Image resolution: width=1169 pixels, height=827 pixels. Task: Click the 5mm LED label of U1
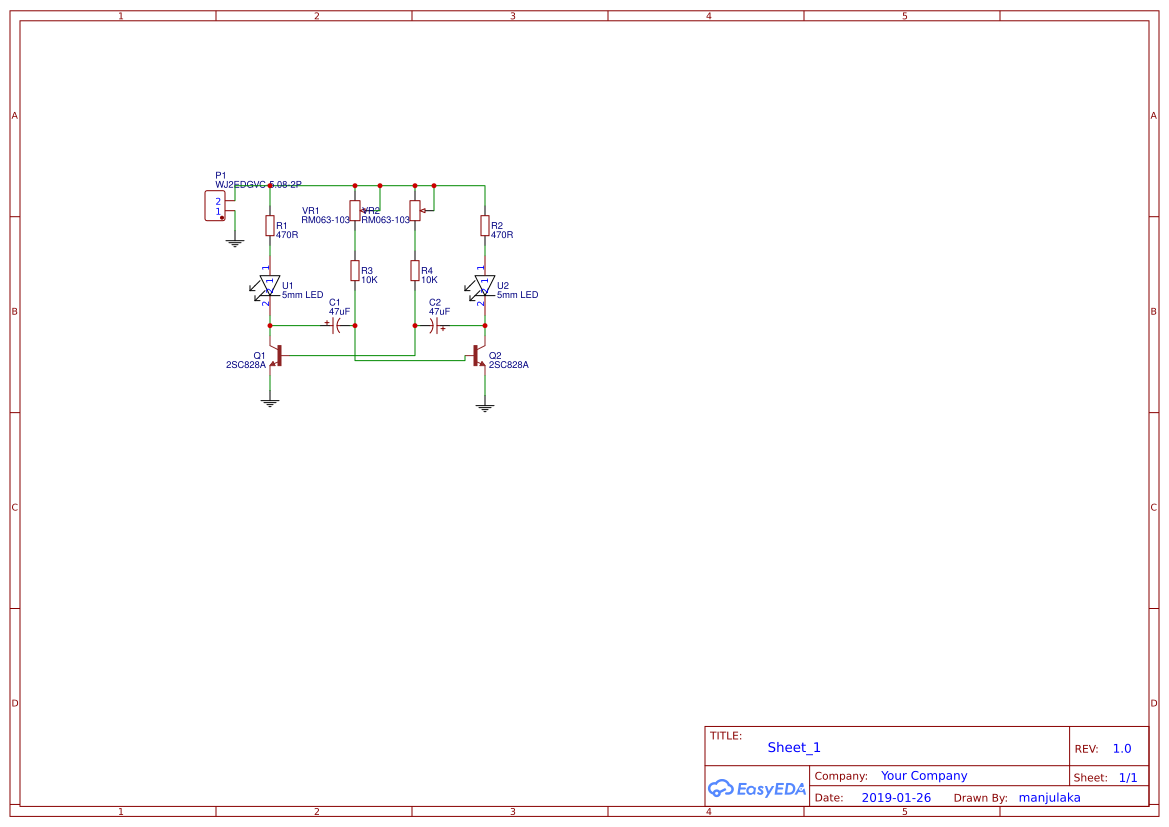303,295
